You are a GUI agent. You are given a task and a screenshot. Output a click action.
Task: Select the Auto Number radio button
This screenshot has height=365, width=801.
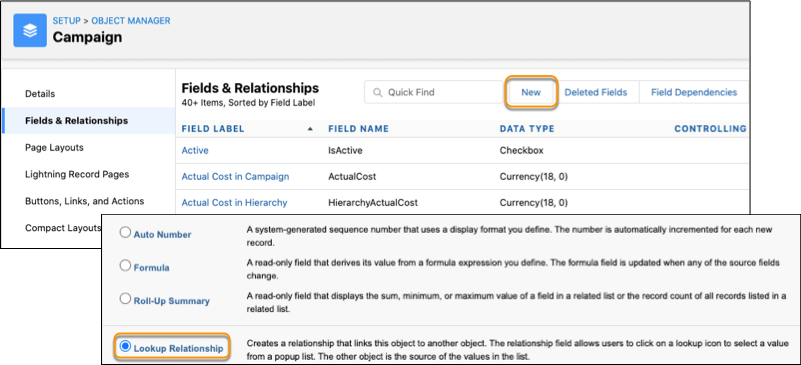[x=125, y=233]
